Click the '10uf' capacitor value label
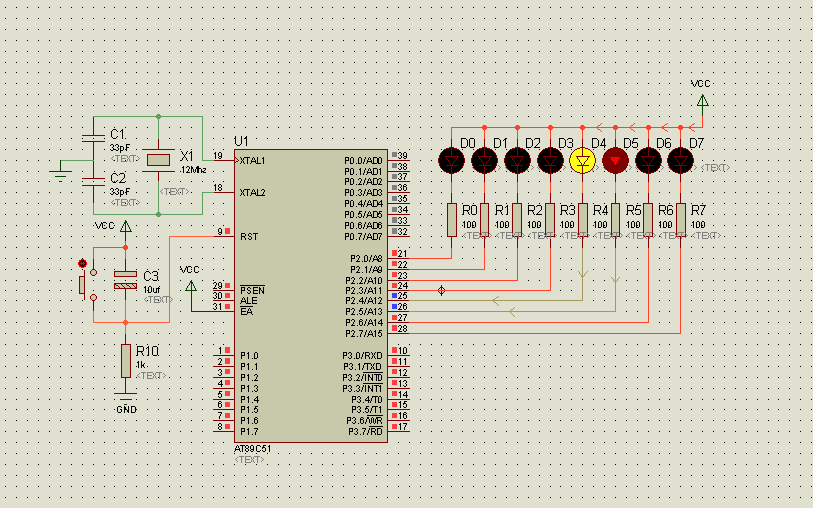Screen dimensions: 813x508 pos(152,290)
